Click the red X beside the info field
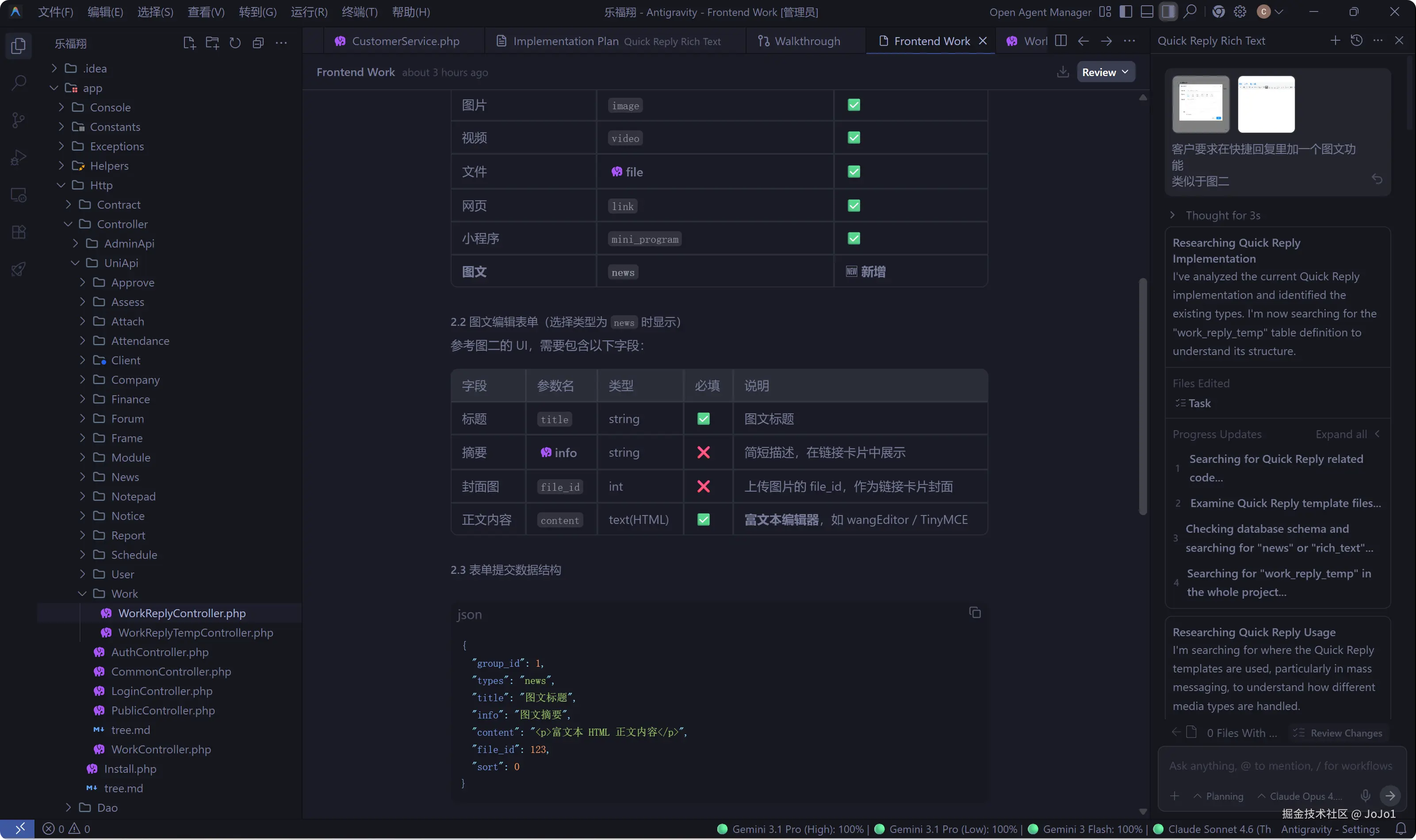 [x=703, y=452]
